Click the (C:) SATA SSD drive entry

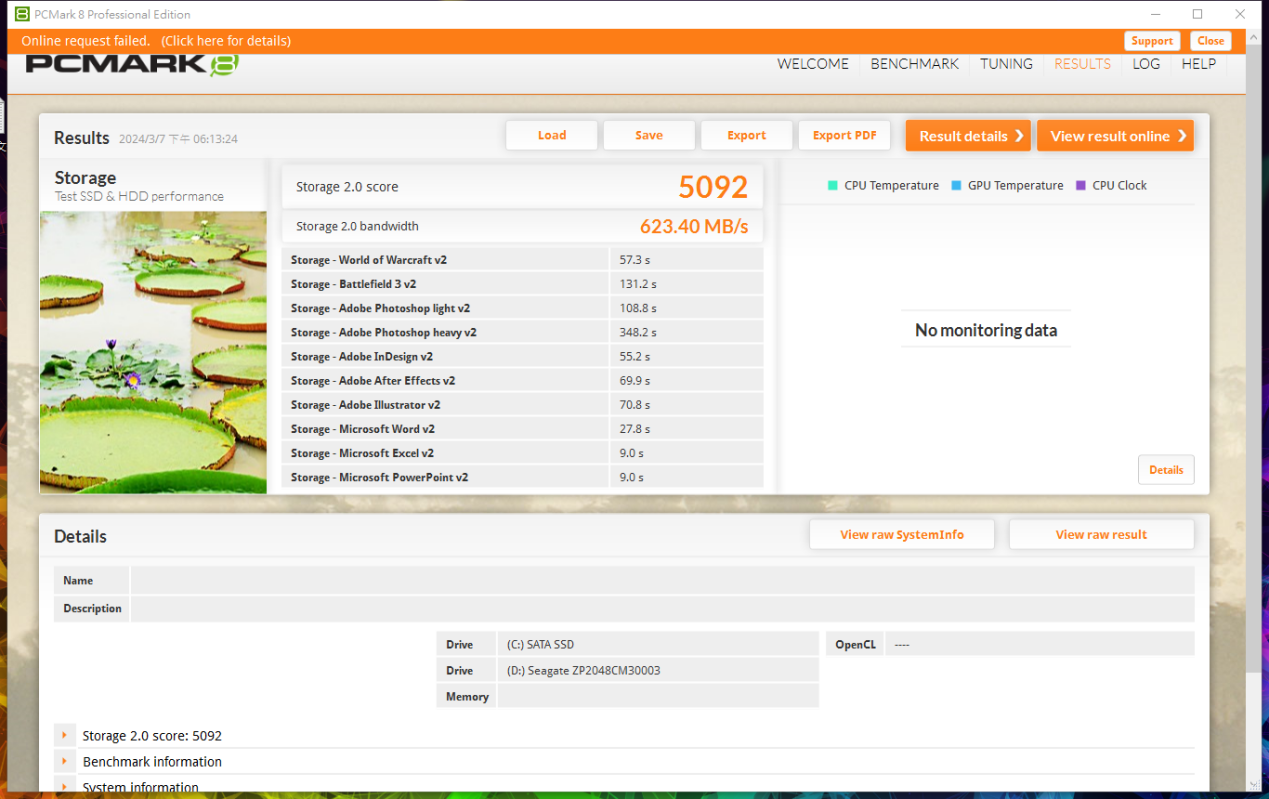point(658,644)
